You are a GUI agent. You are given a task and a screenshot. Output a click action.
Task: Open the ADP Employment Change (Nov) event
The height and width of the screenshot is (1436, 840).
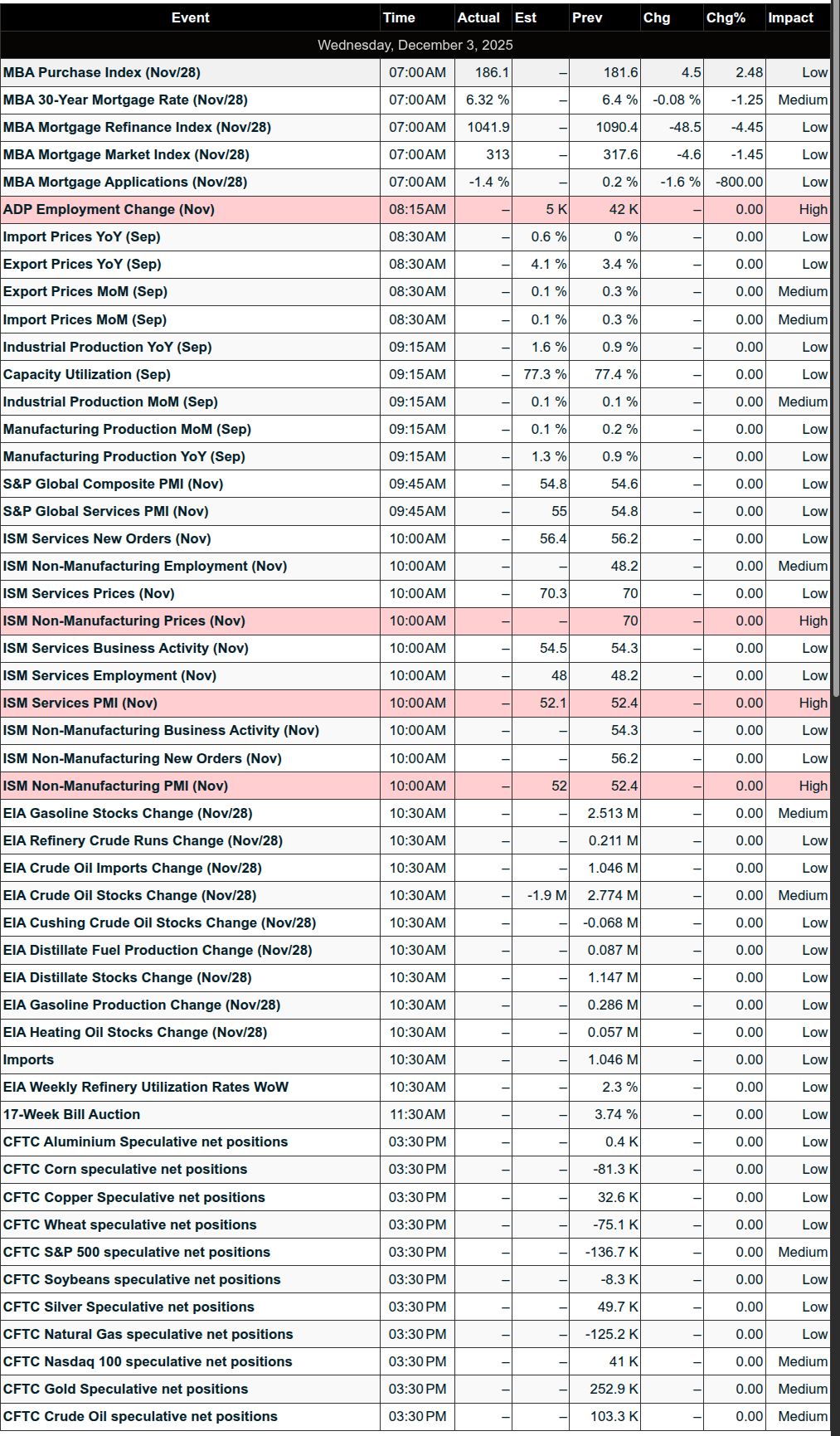tap(109, 210)
